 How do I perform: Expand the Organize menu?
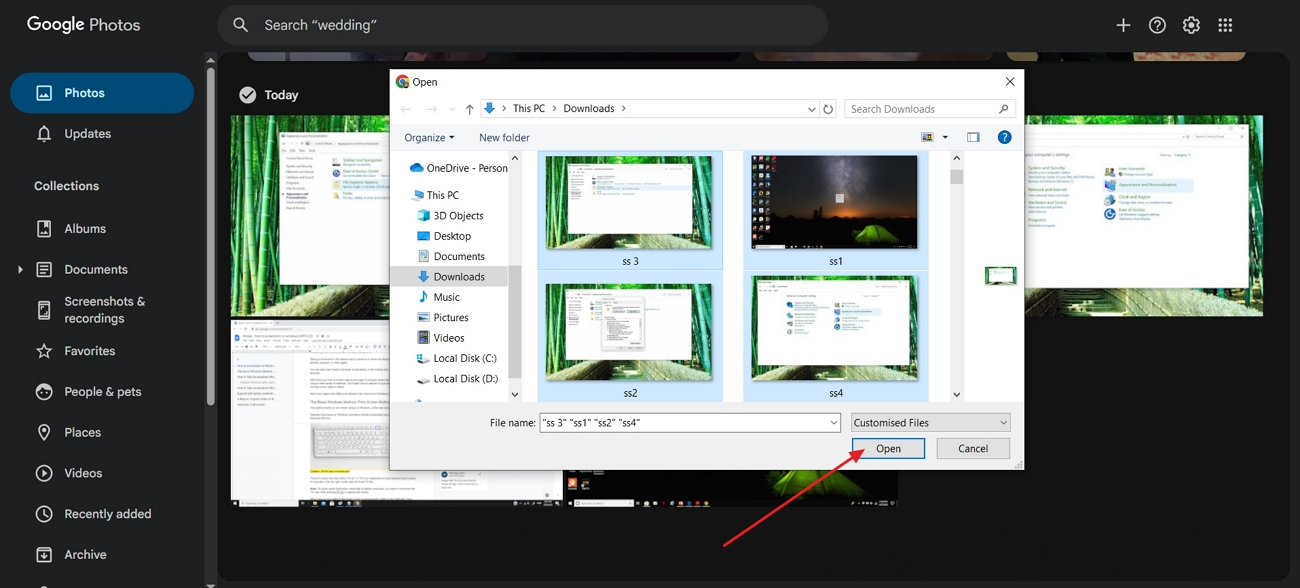click(x=429, y=138)
